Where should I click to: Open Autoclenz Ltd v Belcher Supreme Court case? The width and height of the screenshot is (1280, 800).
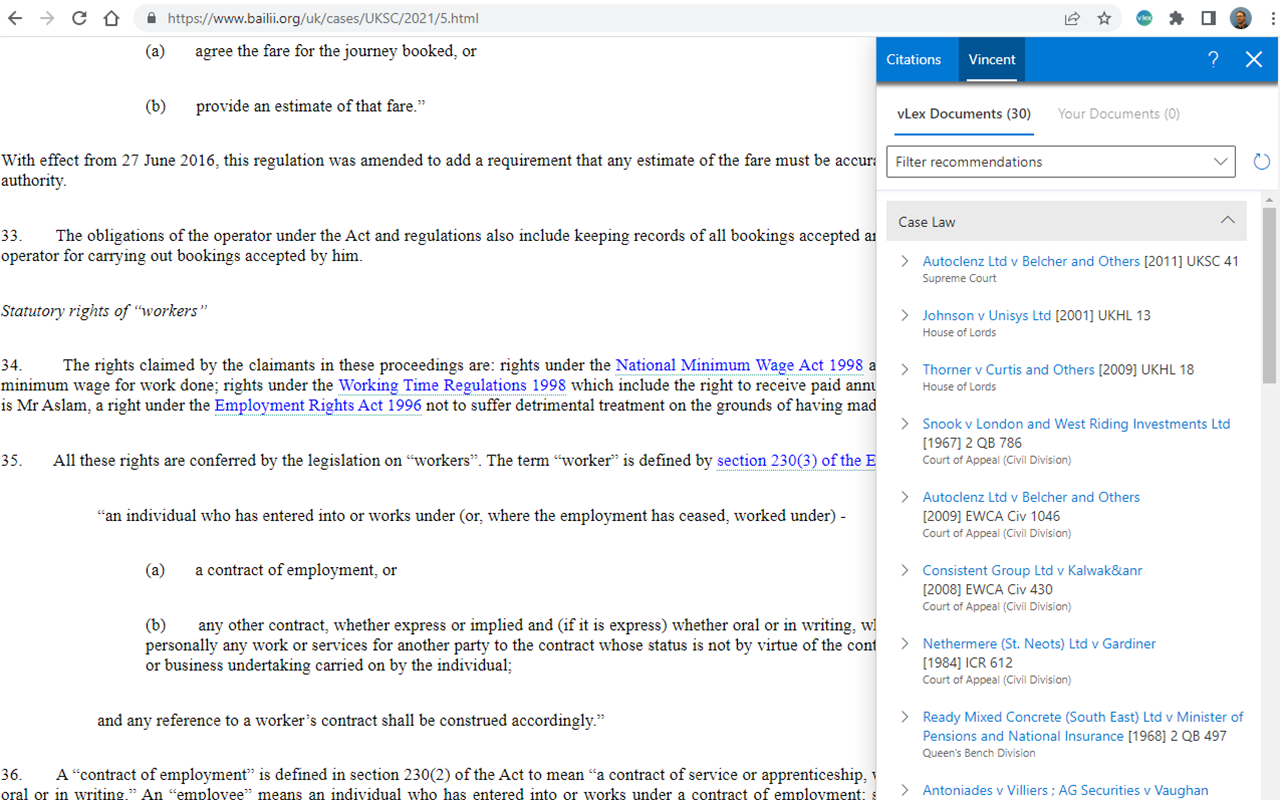[1031, 261]
